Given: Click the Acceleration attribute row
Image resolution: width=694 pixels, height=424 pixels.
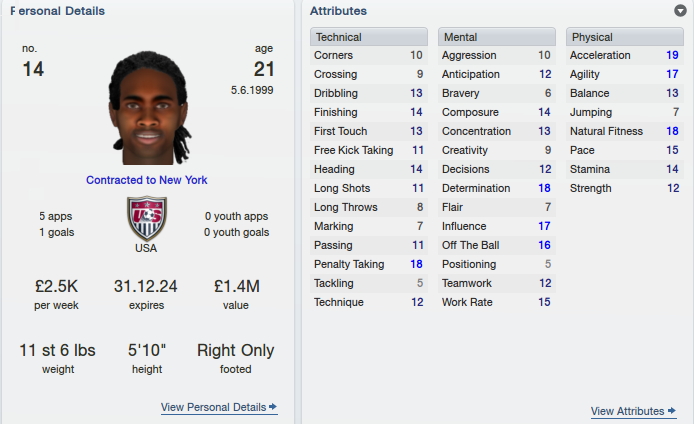Looking at the screenshot, I should 625,55.
